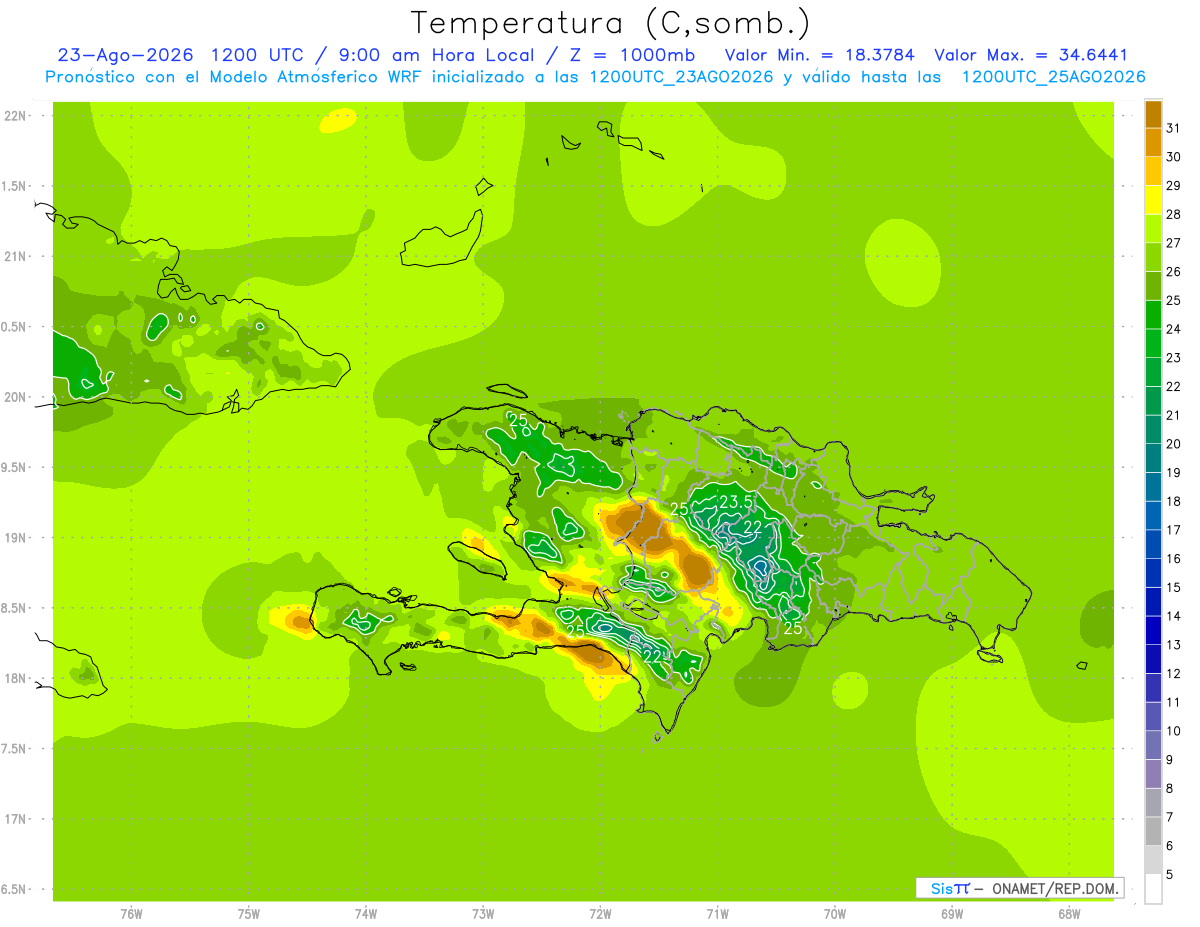
Task: Click the legend swatch between 26 and 27
Action: [x=1153, y=257]
